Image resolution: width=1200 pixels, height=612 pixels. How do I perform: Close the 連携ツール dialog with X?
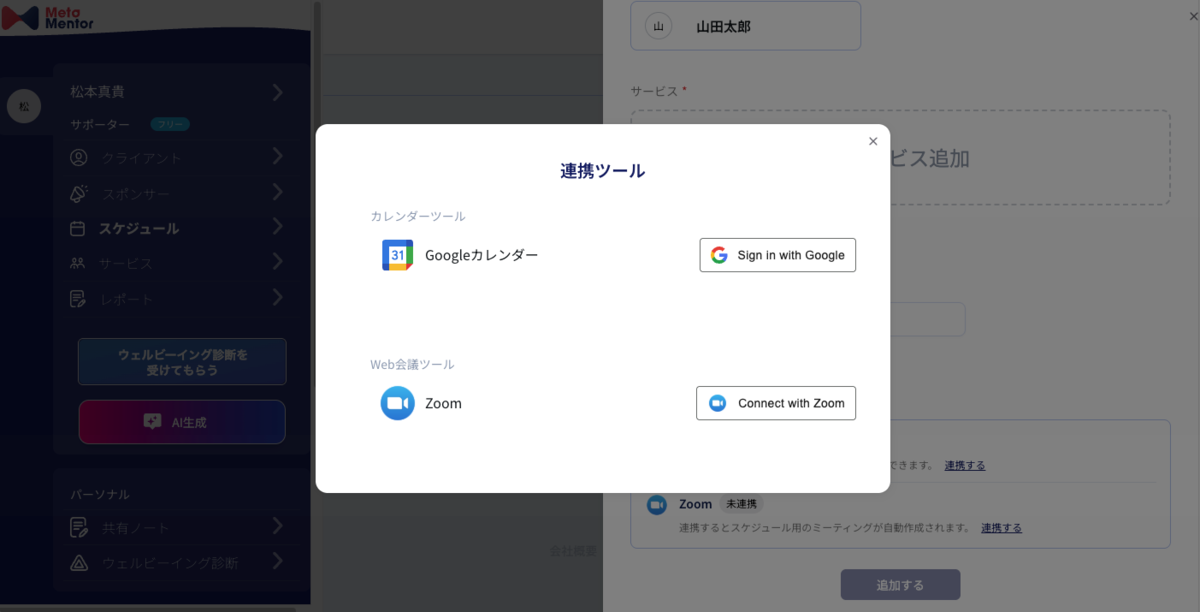873,142
